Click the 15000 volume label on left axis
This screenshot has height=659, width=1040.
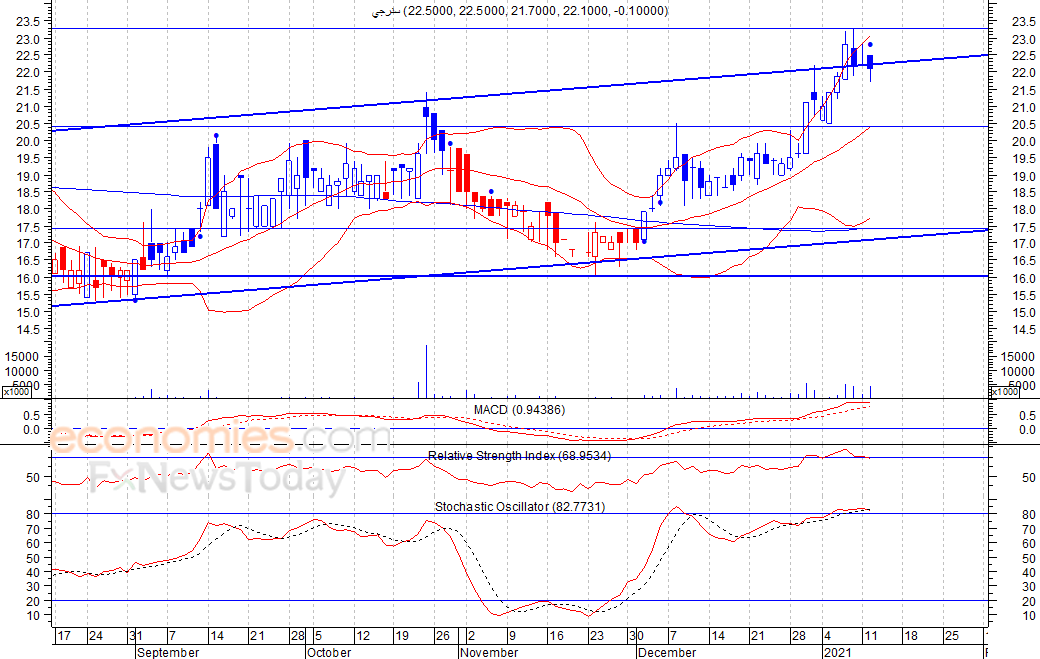pyautogui.click(x=23, y=357)
